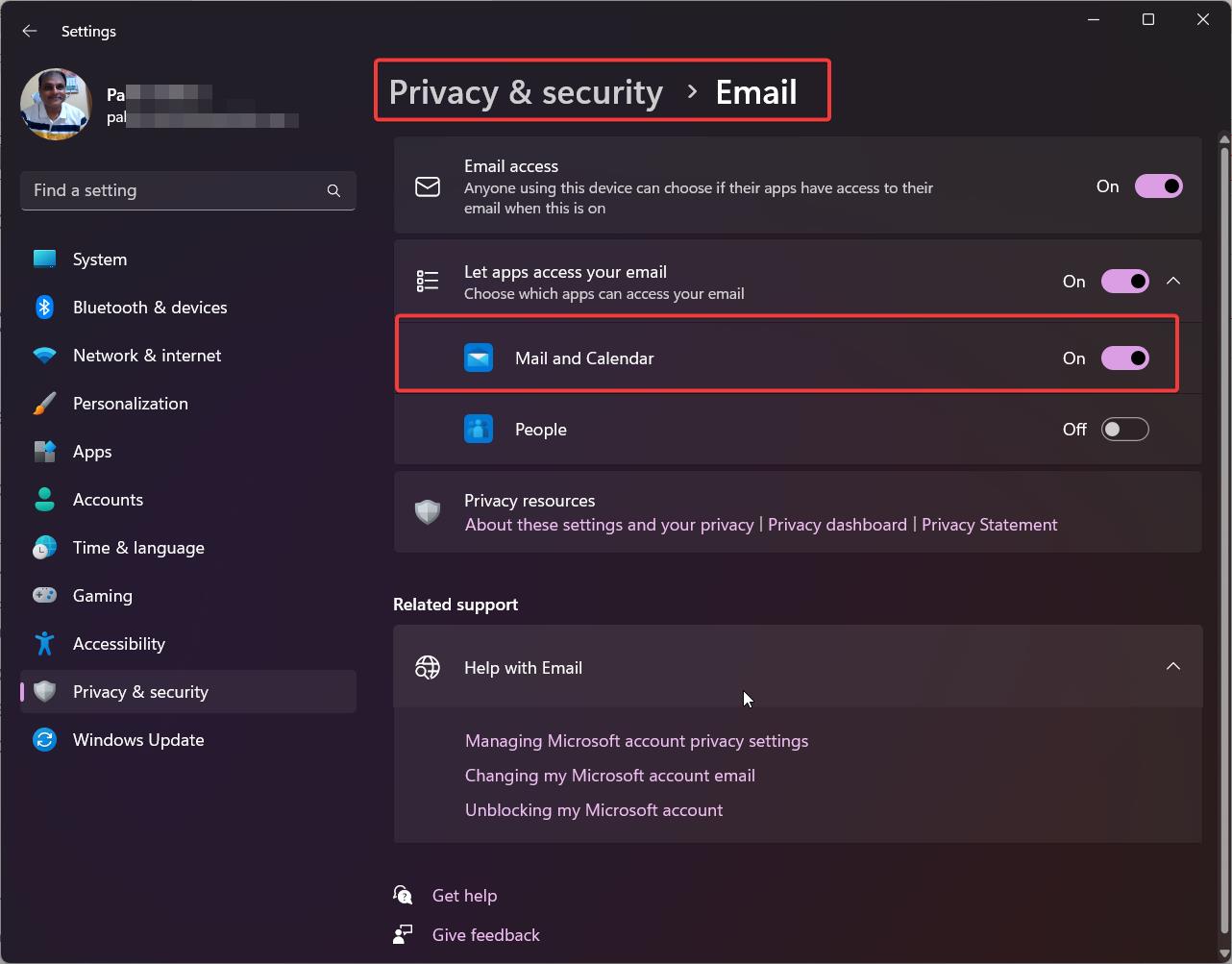Collapse the Help with Email section
The width and height of the screenshot is (1232, 964).
click(1173, 667)
